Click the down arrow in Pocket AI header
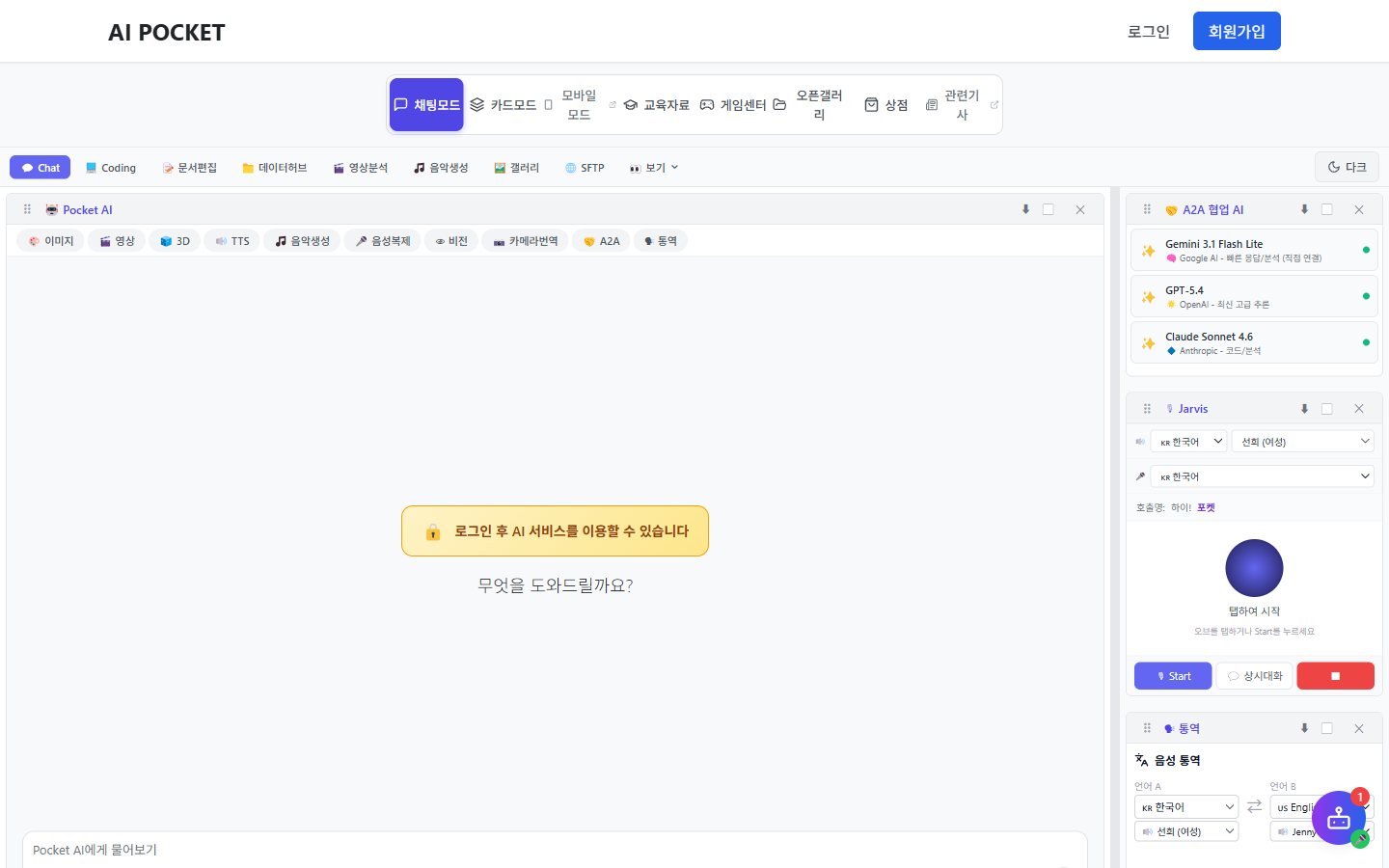Viewport: 1389px width, 868px height. click(1025, 209)
